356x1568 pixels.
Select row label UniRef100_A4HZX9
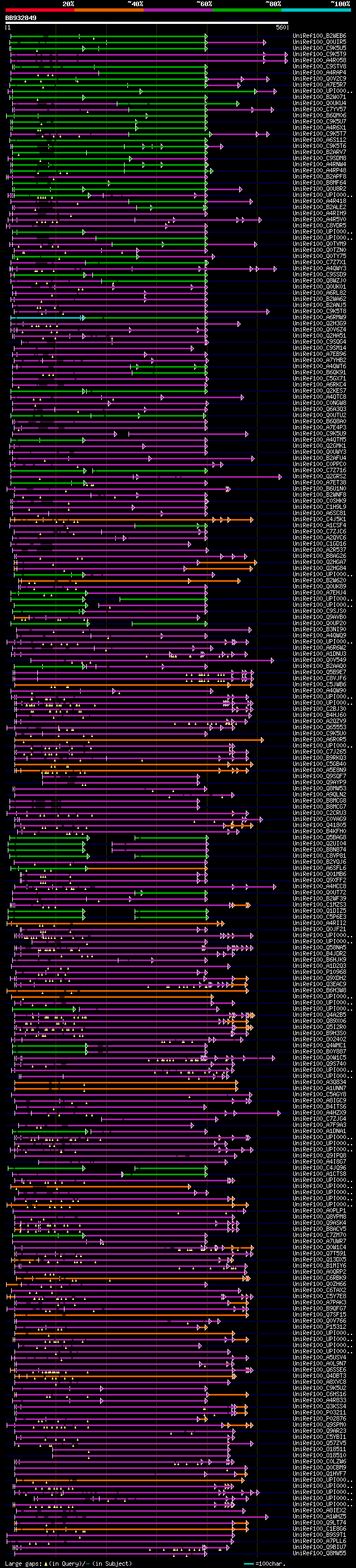tap(319, 1112)
